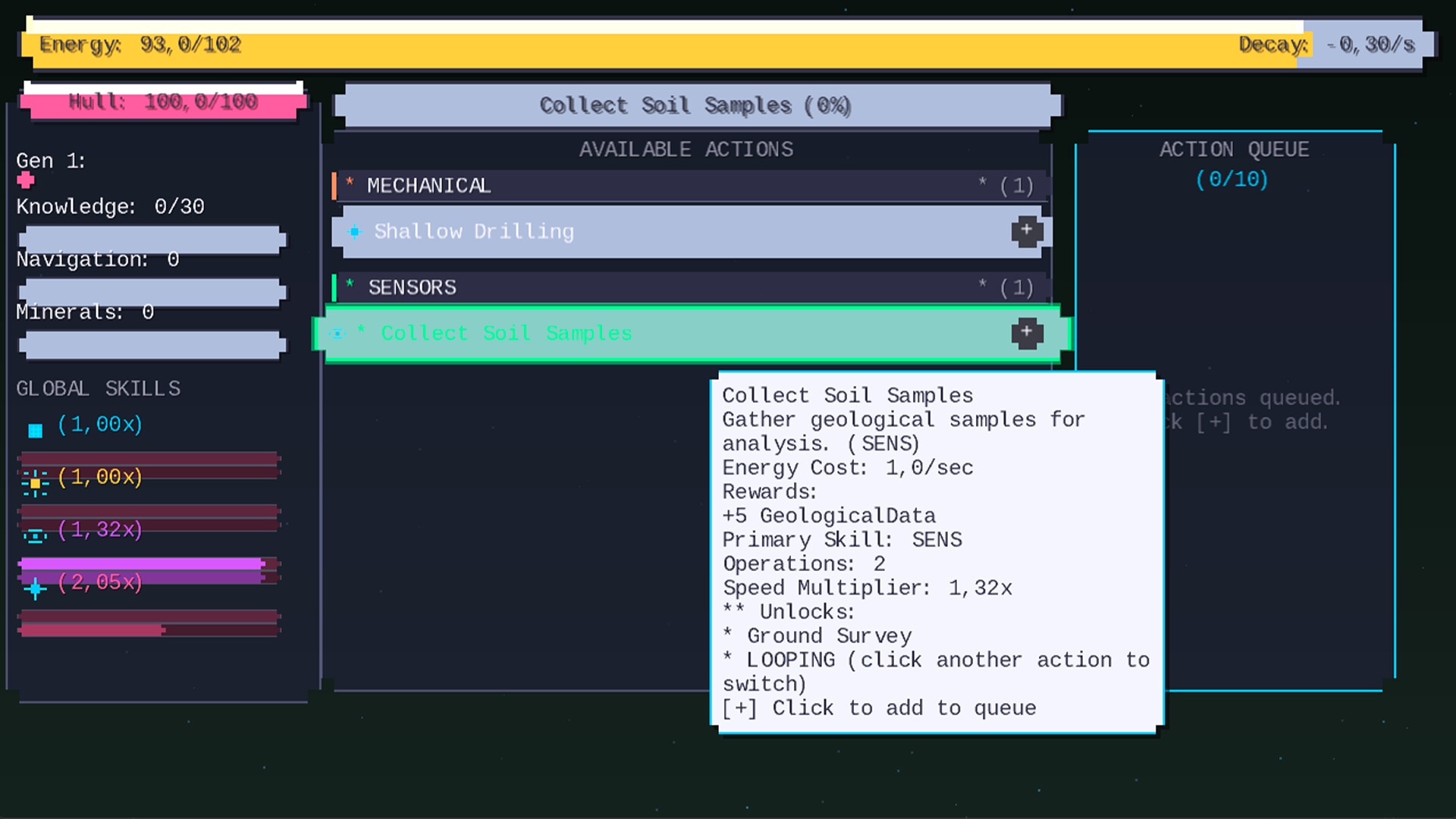
Task: Click the Collect Soil Samples (0%) title bar
Action: pos(695,105)
